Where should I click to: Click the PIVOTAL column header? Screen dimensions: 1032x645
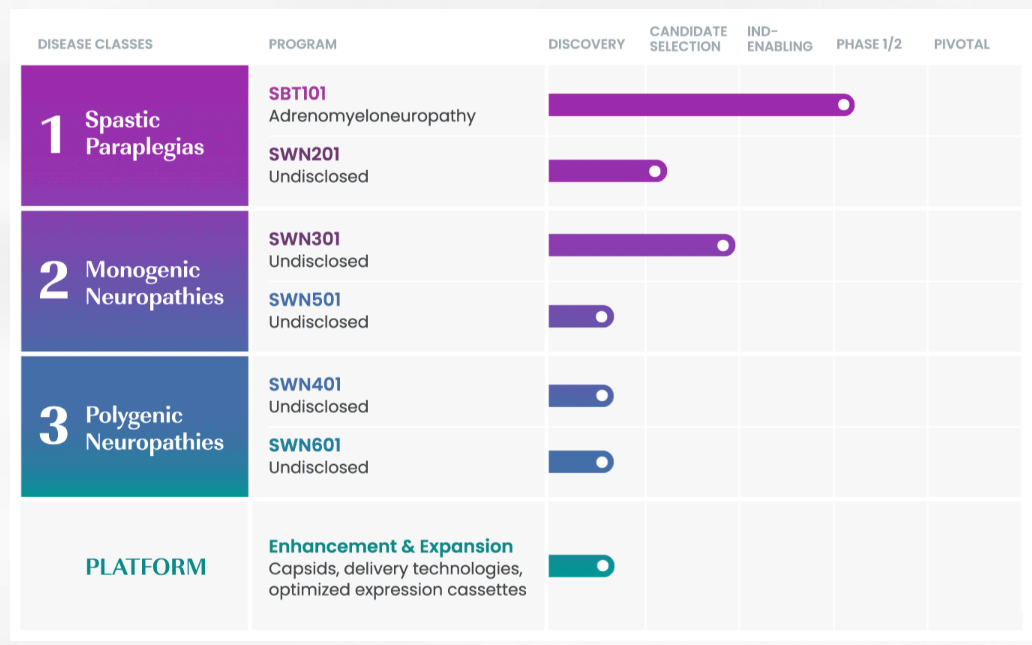coord(961,44)
